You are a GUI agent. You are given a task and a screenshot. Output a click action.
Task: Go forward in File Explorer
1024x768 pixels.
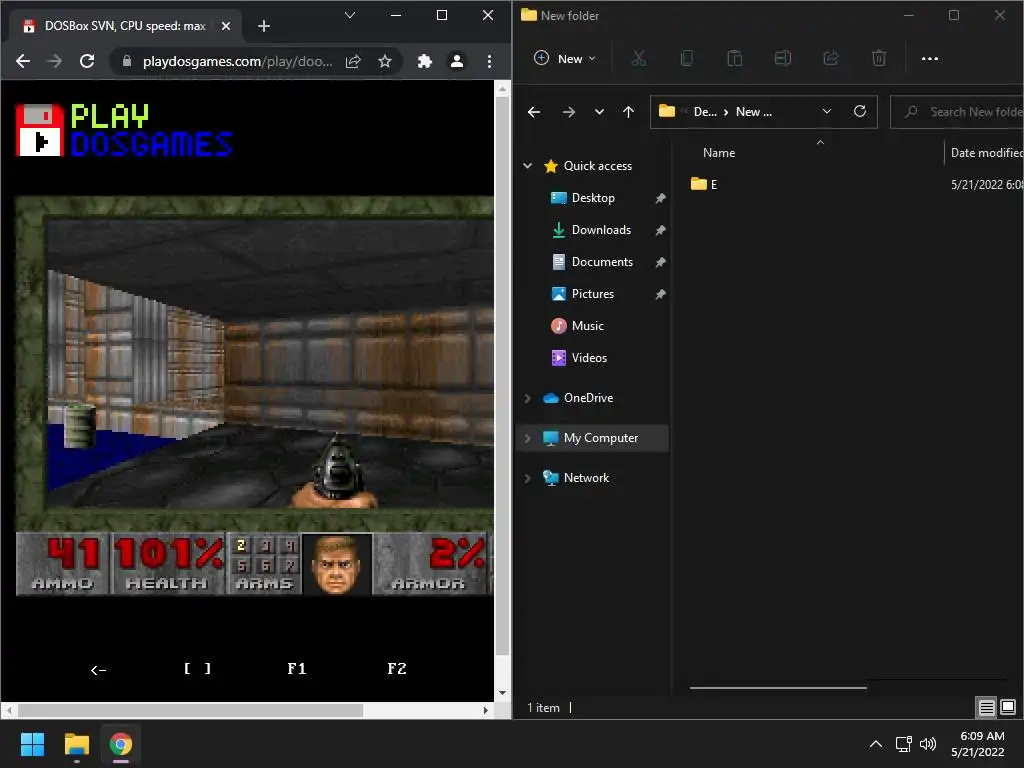click(x=569, y=112)
